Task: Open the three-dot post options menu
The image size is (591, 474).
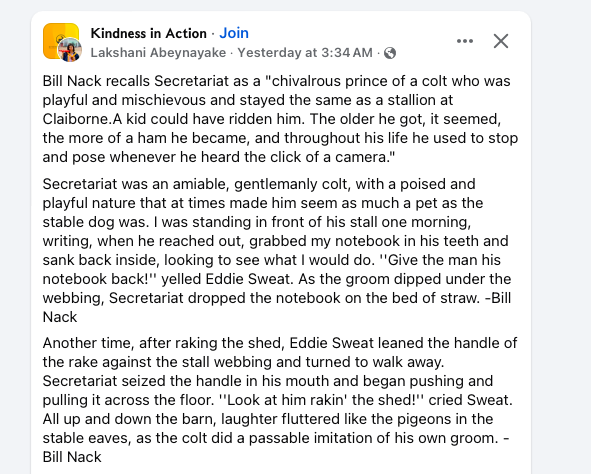Action: coord(465,41)
